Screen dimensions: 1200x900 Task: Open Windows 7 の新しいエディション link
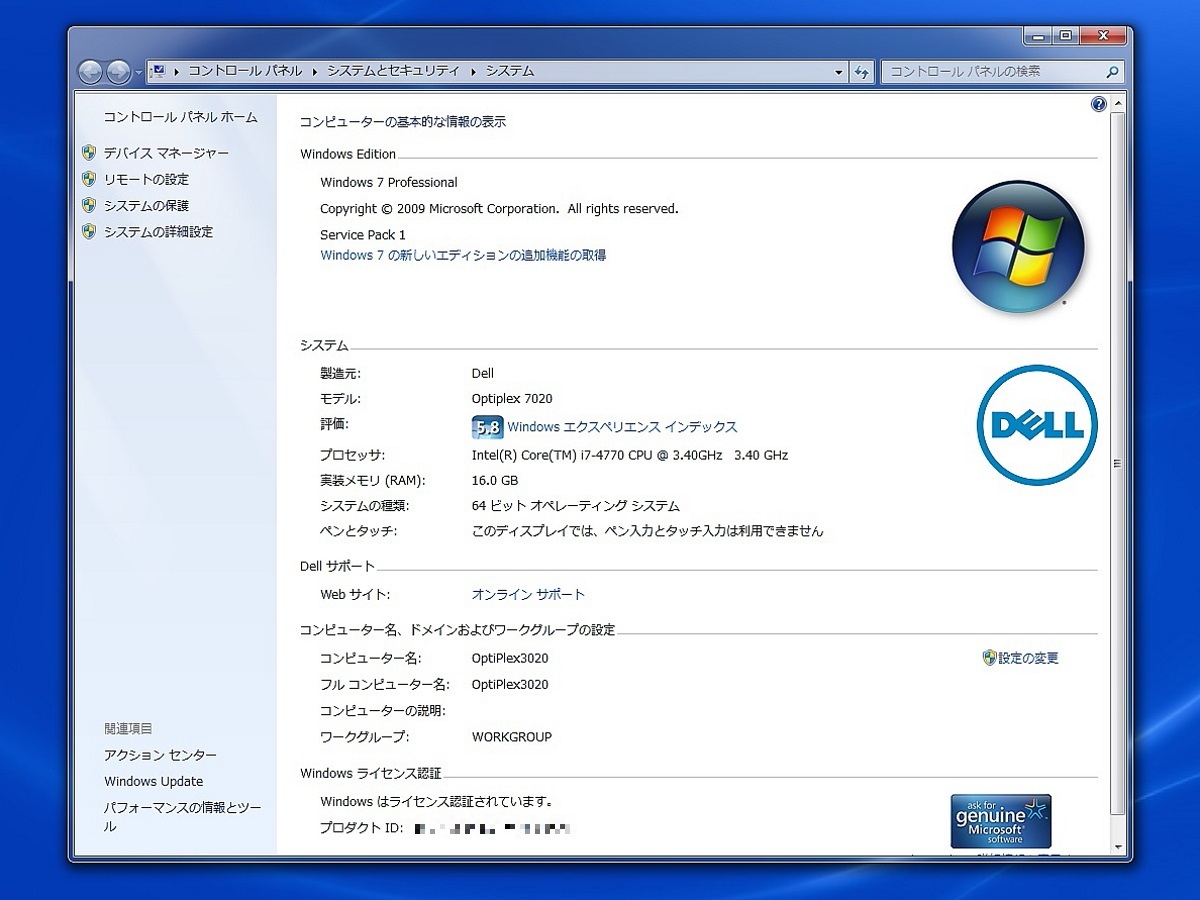point(463,255)
